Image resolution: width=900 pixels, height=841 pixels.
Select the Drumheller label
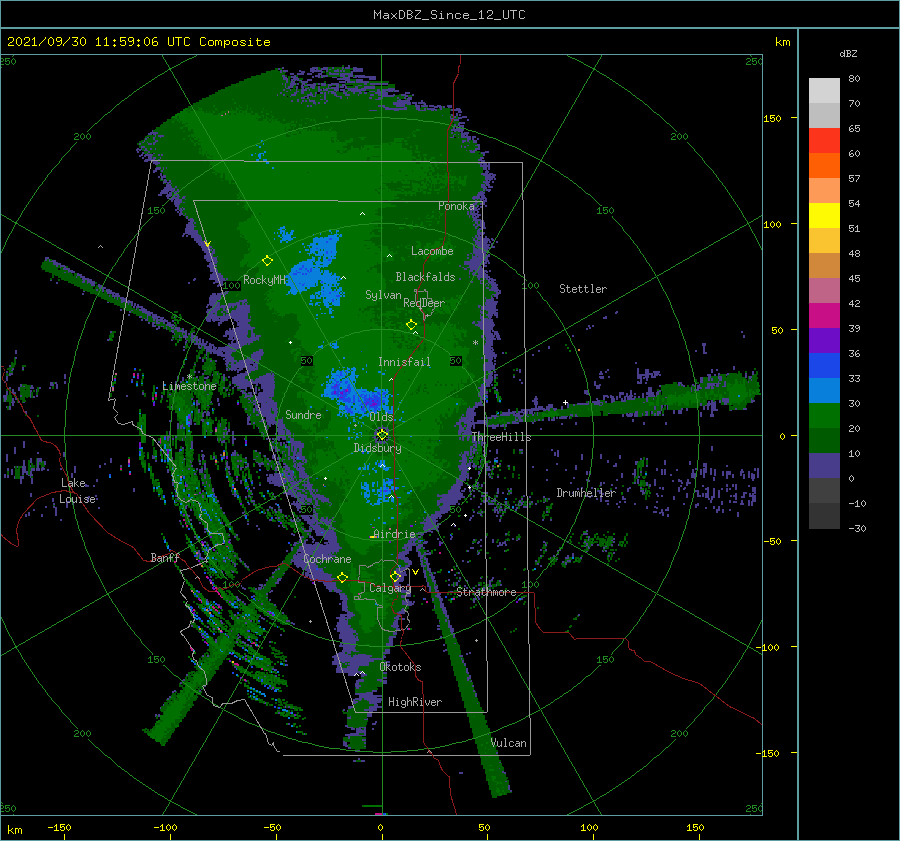[585, 493]
